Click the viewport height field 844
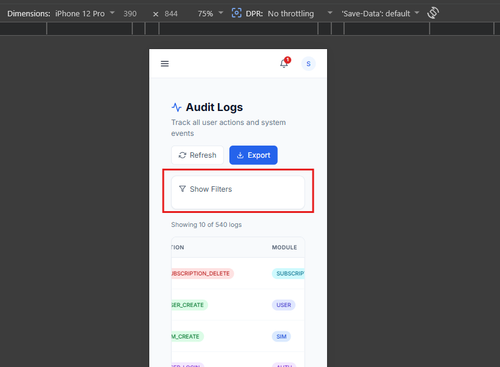The width and height of the screenshot is (500, 367). click(171, 14)
